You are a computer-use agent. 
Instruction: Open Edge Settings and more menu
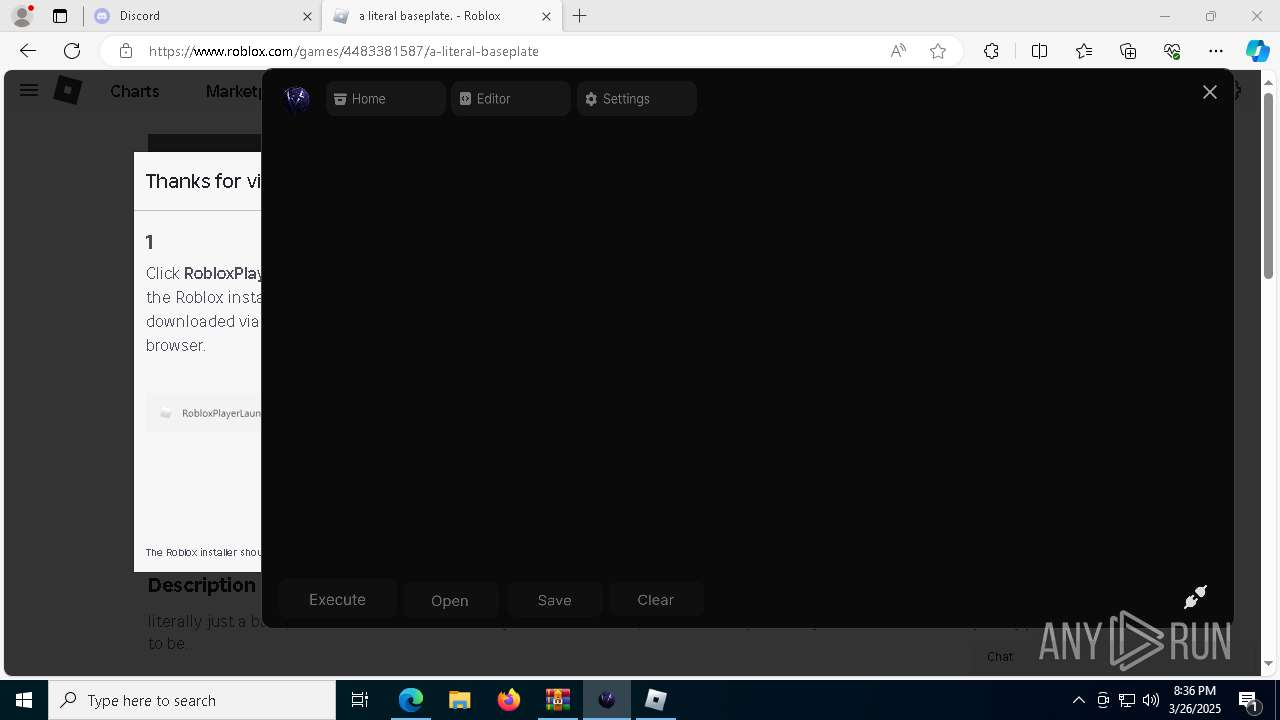(1216, 51)
